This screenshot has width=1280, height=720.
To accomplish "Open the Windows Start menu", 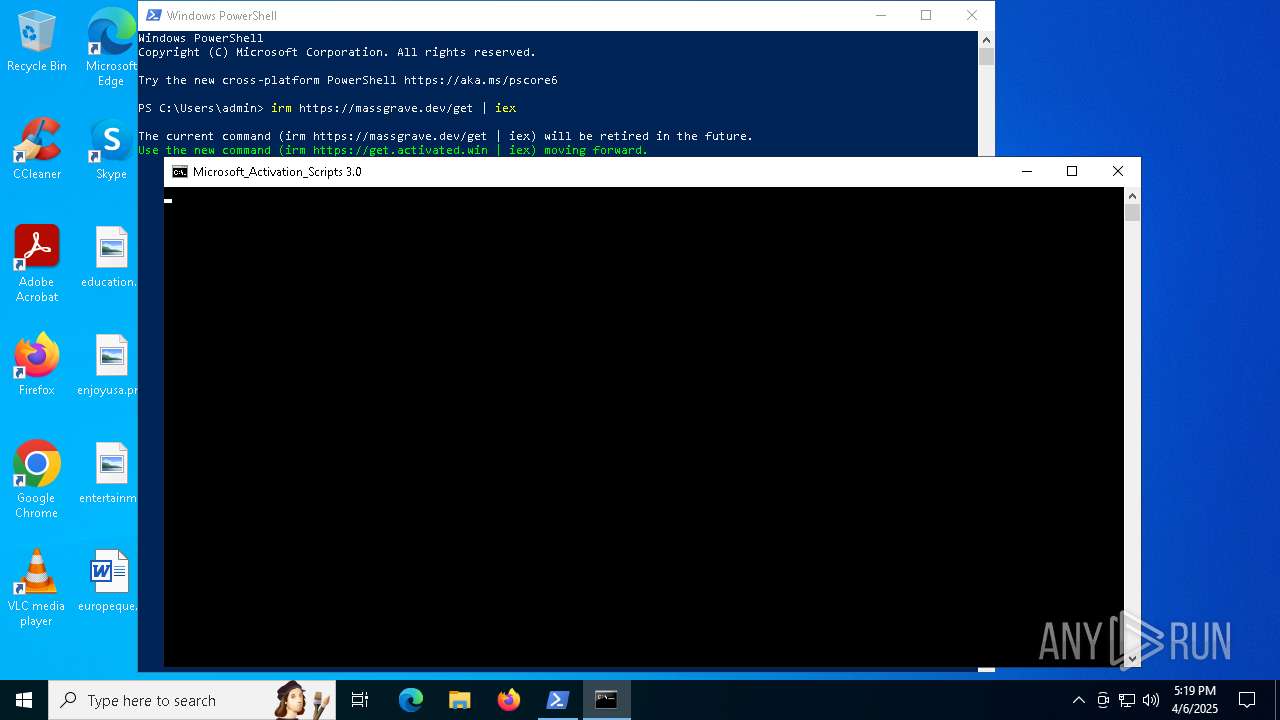I will [24, 700].
